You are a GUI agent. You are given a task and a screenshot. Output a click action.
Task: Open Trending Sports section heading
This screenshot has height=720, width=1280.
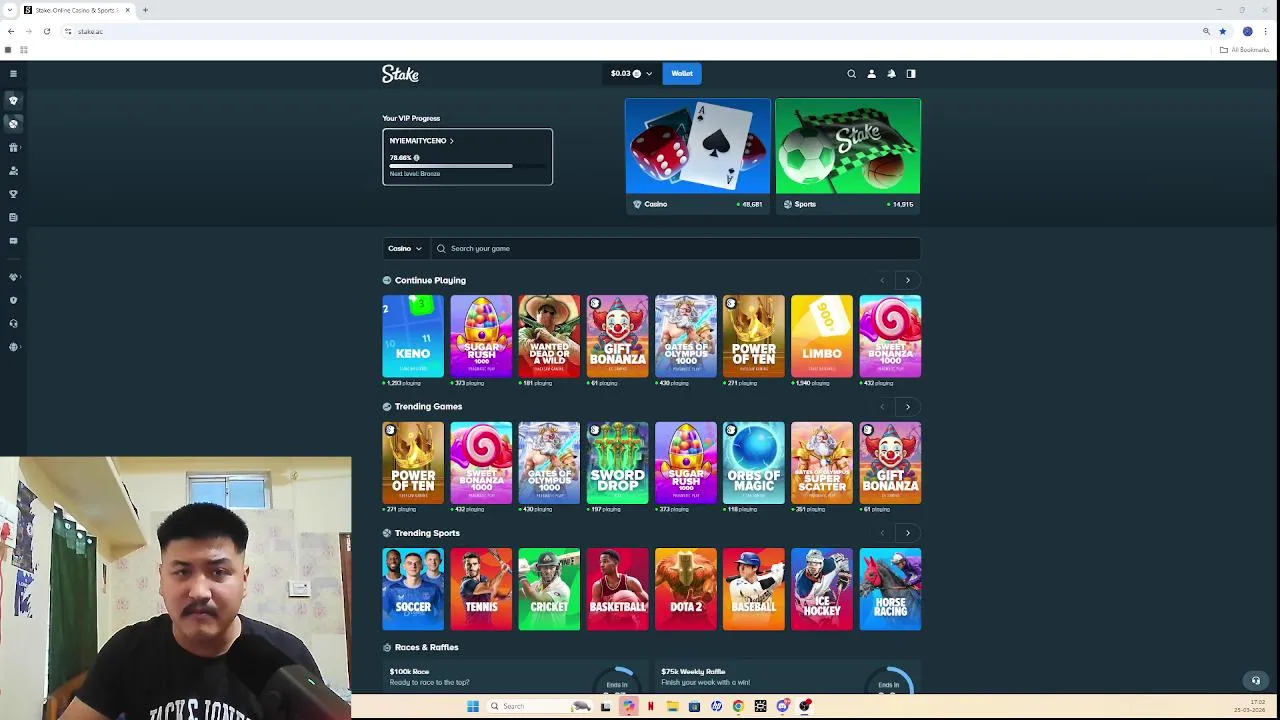pos(427,533)
